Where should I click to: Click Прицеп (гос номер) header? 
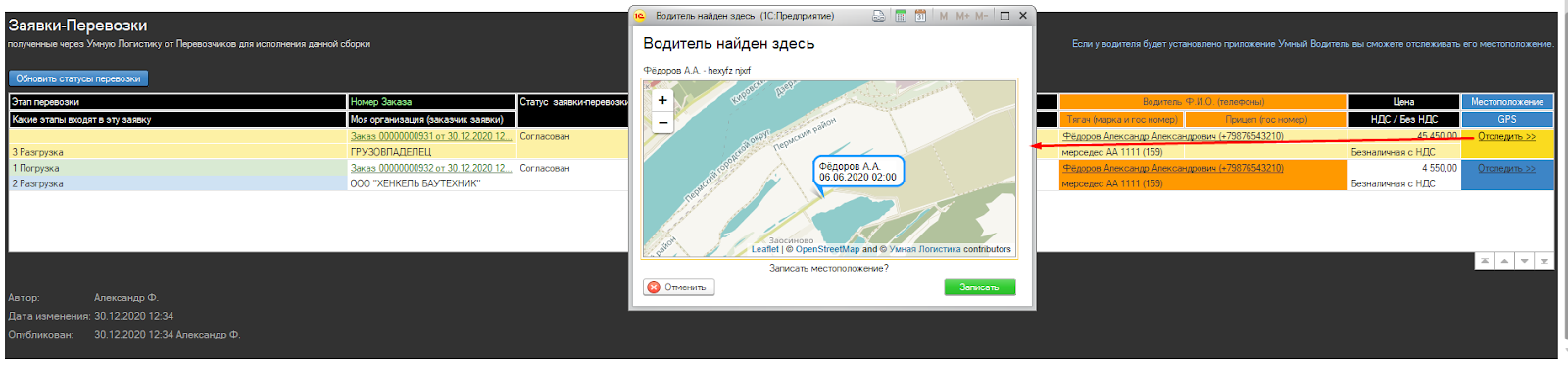tap(1265, 120)
